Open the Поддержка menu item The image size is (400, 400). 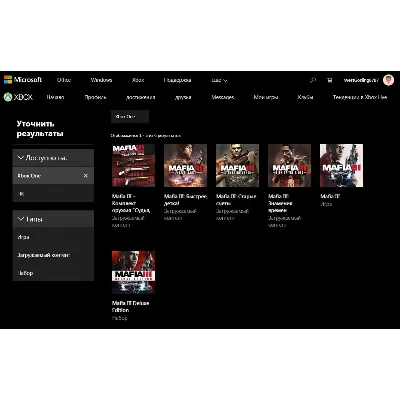(x=177, y=80)
